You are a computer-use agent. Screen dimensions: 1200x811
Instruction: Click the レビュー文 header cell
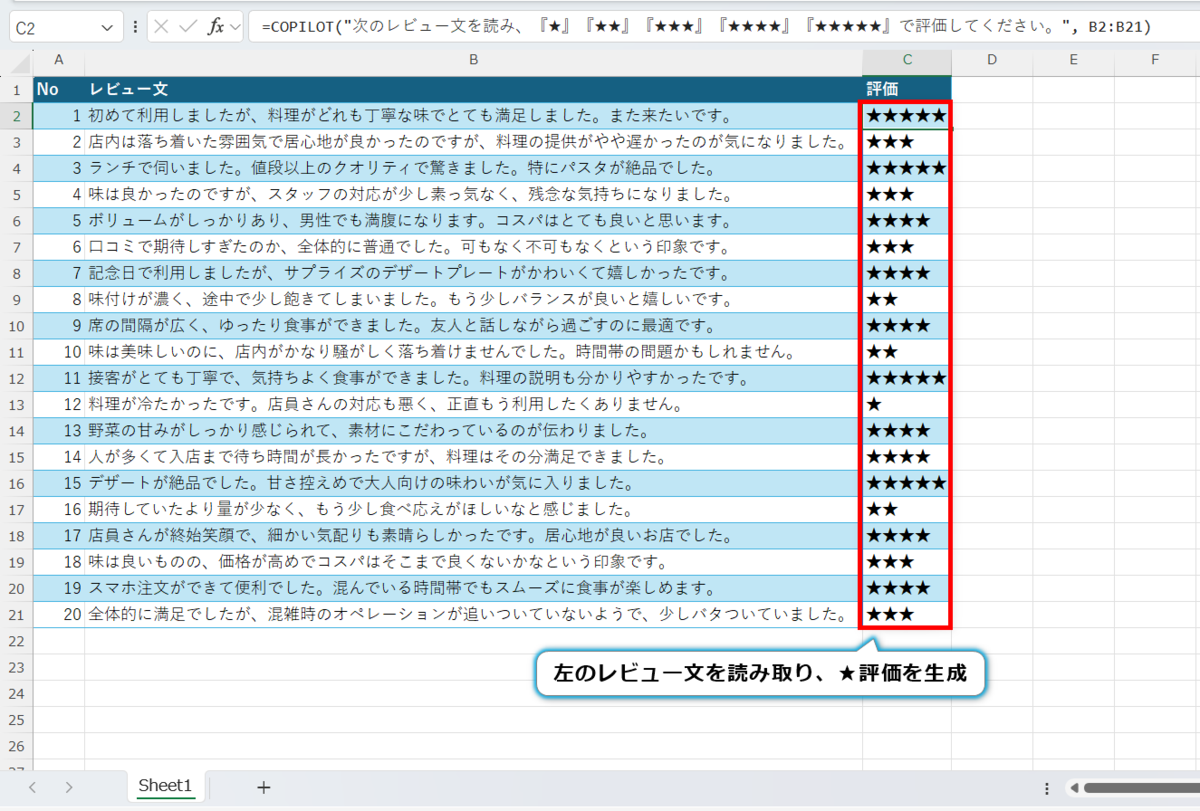tap(474, 89)
